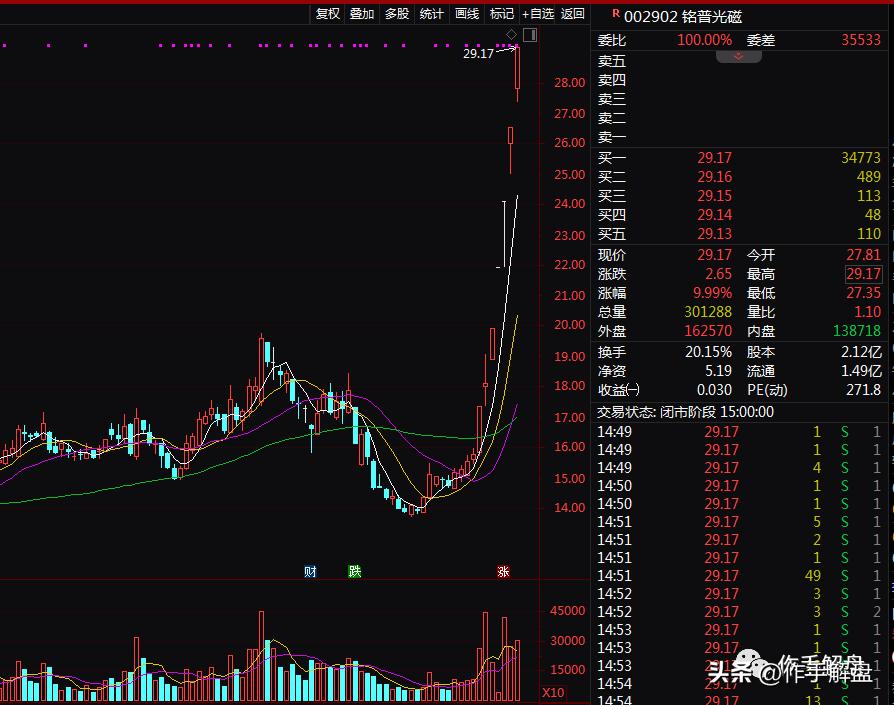Click the split-screen layout icon near the chart top
This screenshot has width=894, height=705.
[531, 34]
